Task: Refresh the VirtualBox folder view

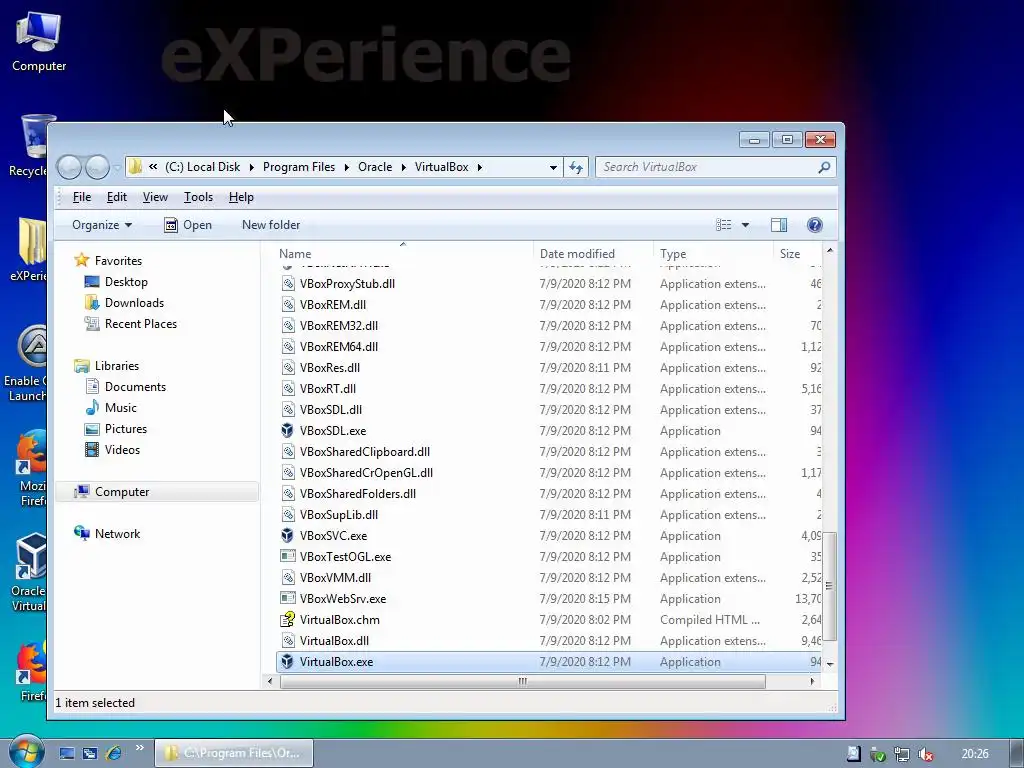Action: point(576,167)
